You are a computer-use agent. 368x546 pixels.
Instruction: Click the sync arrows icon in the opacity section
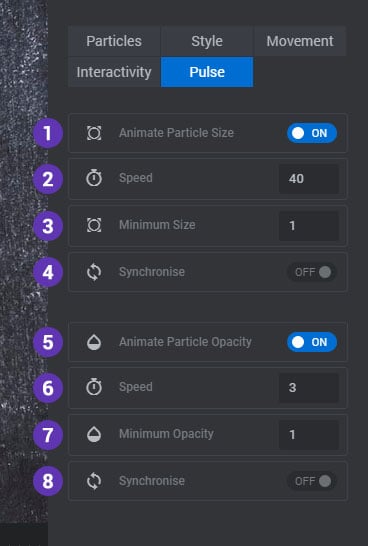coord(94,481)
